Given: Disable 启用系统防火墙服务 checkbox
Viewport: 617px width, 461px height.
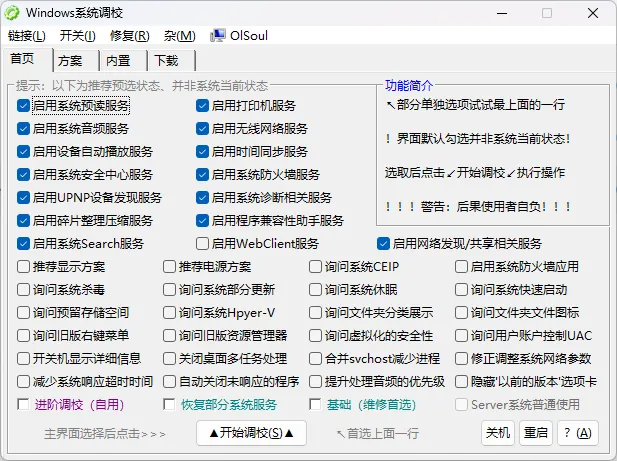Looking at the screenshot, I should (202, 175).
